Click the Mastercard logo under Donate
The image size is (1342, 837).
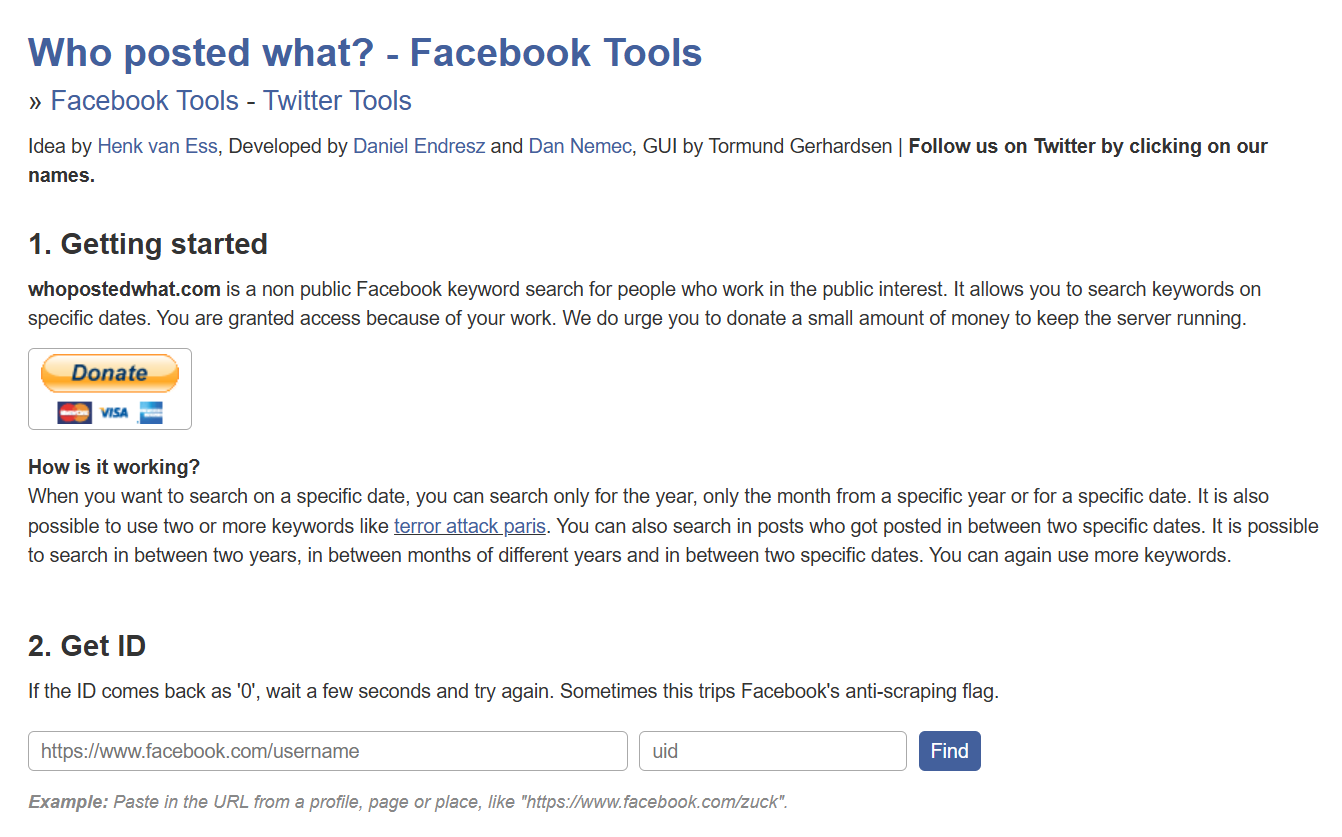[74, 412]
